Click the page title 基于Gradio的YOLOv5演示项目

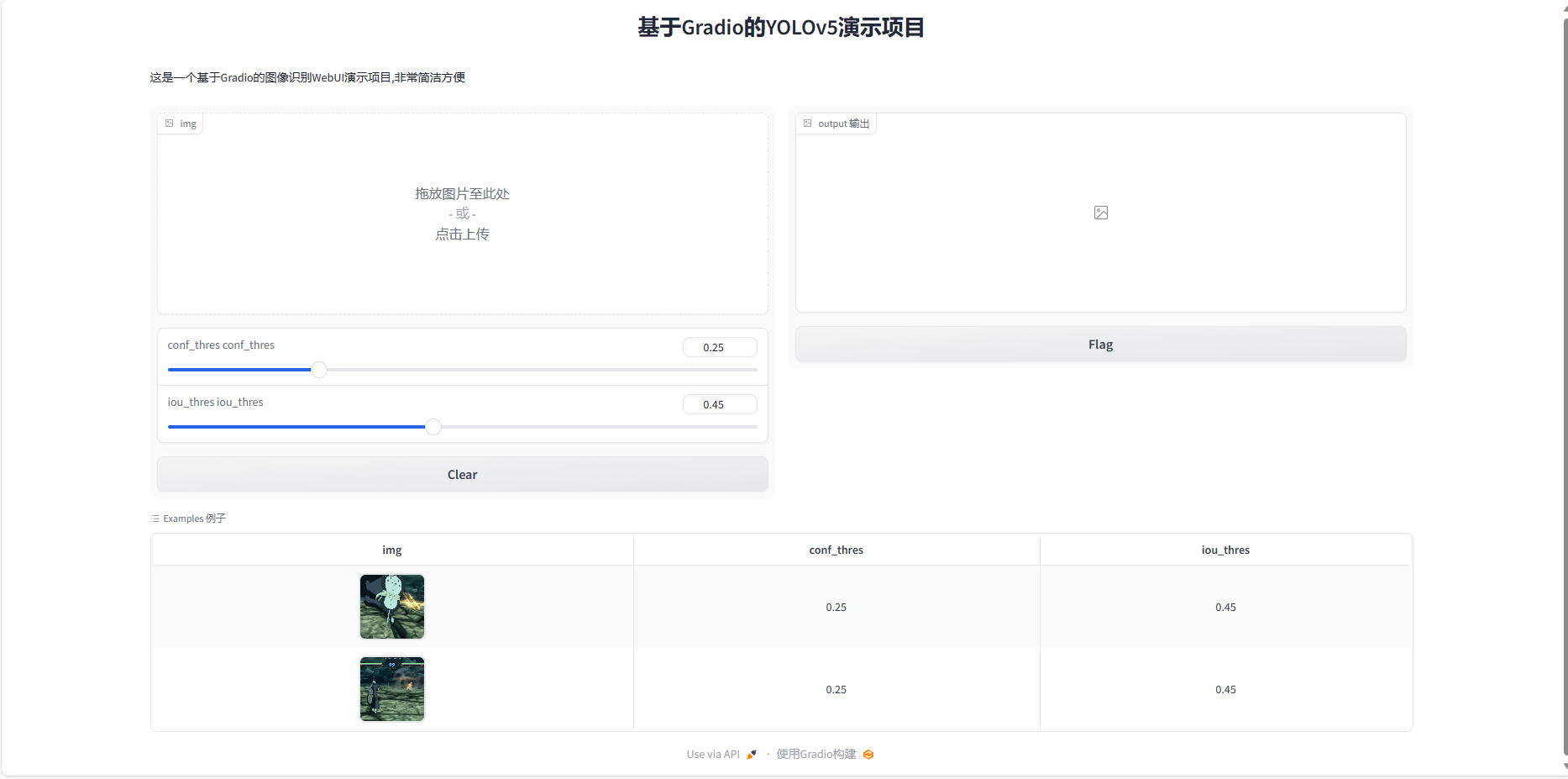point(781,28)
